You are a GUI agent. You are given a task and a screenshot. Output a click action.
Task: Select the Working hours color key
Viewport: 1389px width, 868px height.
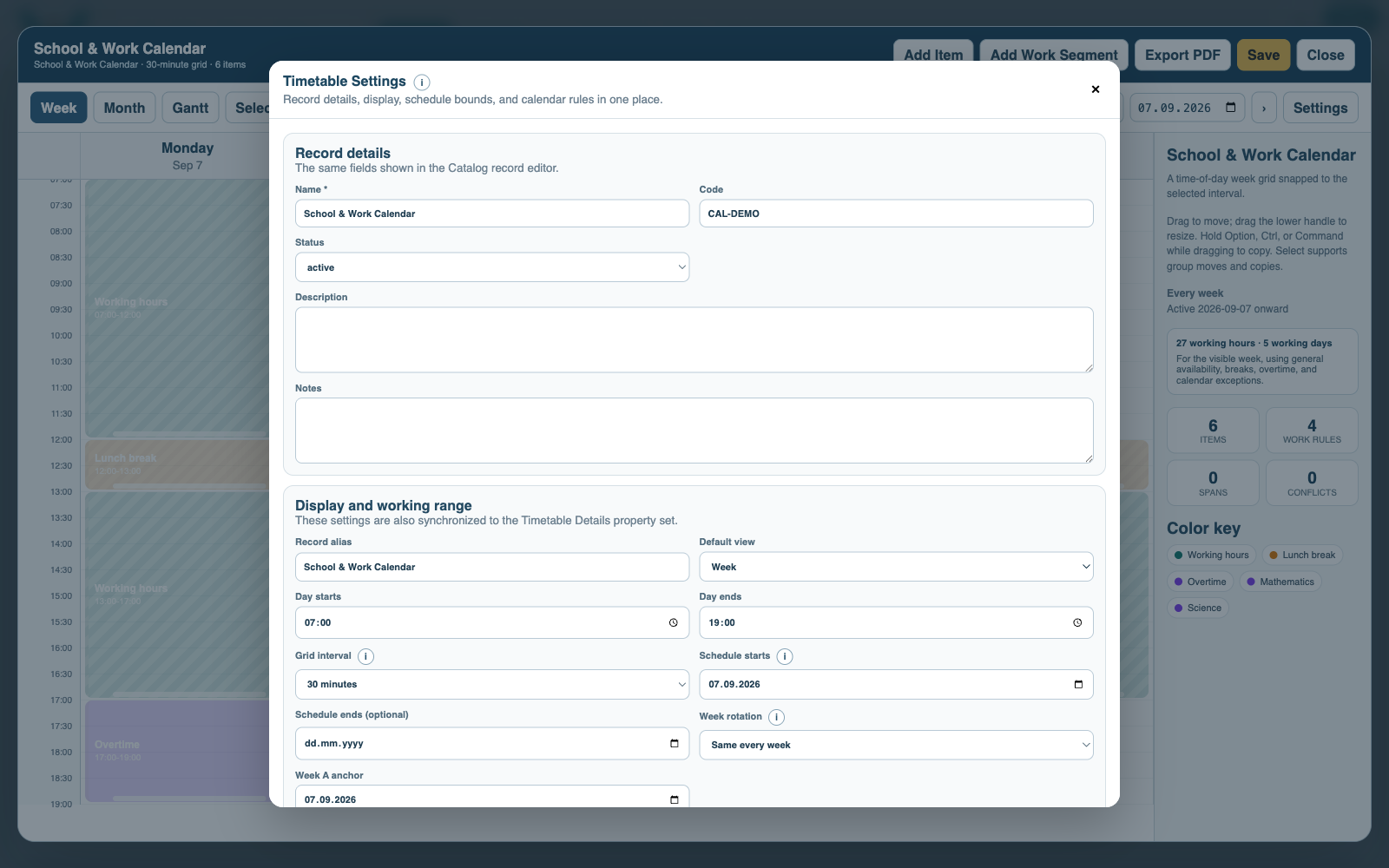pos(1211,555)
